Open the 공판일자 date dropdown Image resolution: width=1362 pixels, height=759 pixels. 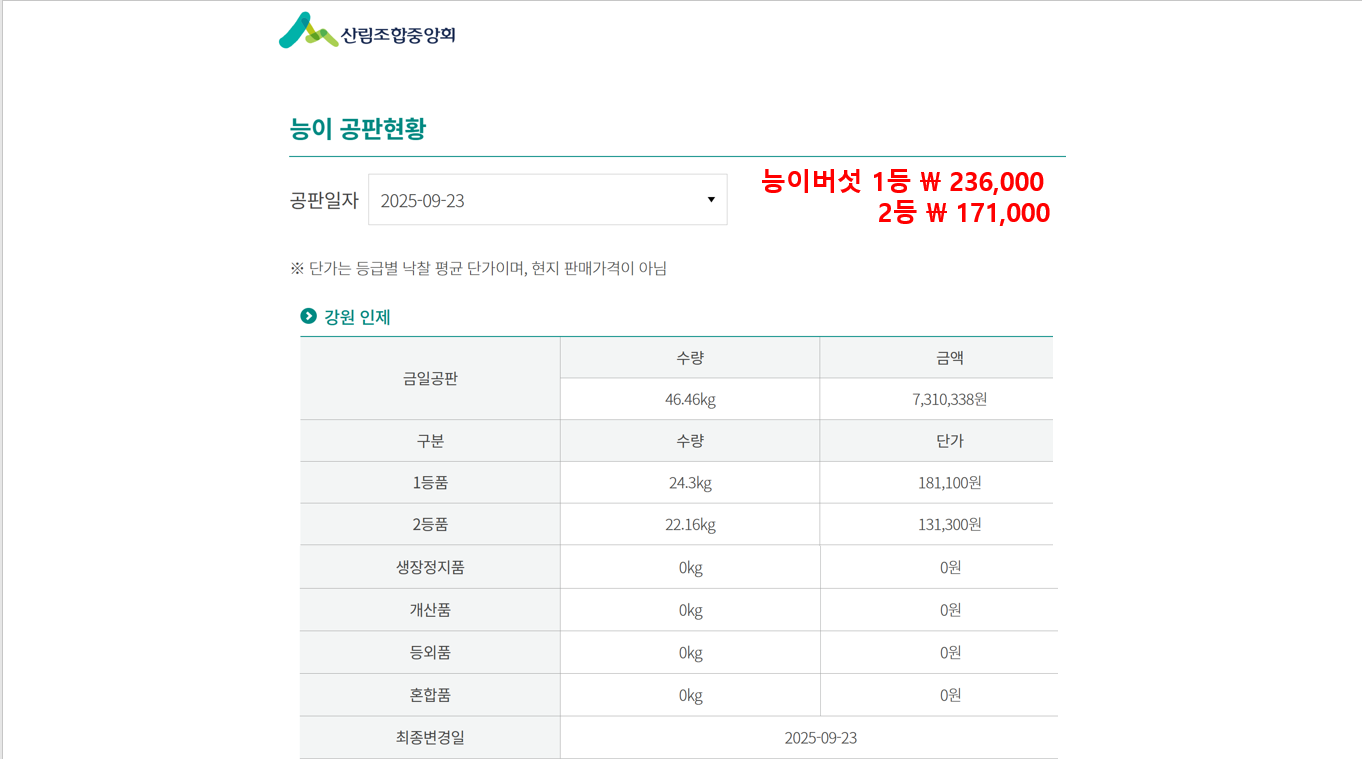tap(547, 200)
